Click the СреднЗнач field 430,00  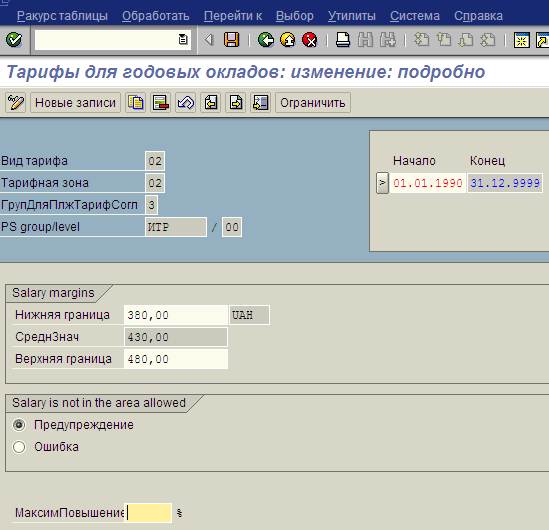point(176,337)
